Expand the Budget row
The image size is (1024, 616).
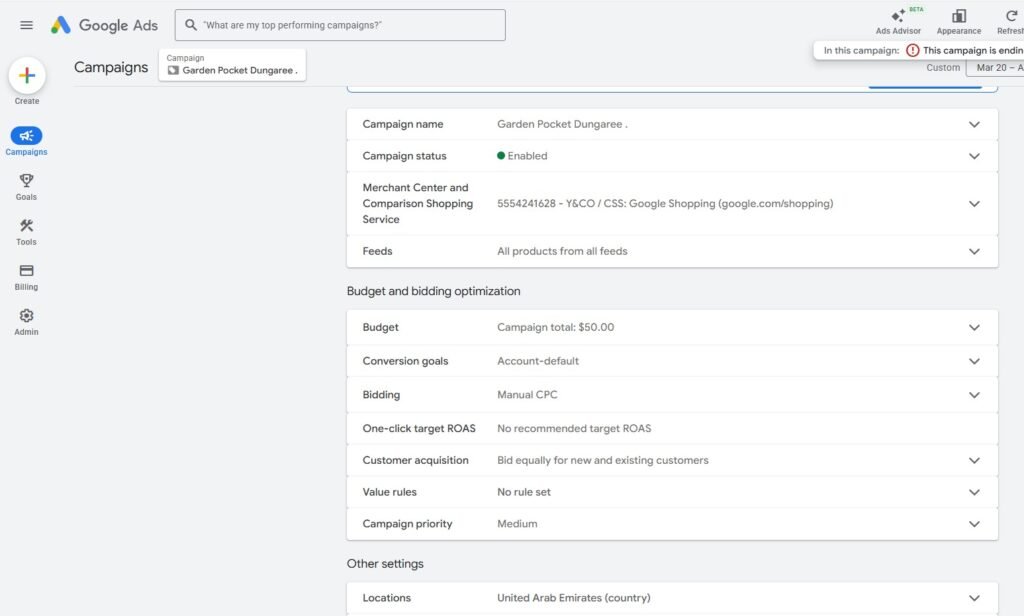[x=974, y=327]
